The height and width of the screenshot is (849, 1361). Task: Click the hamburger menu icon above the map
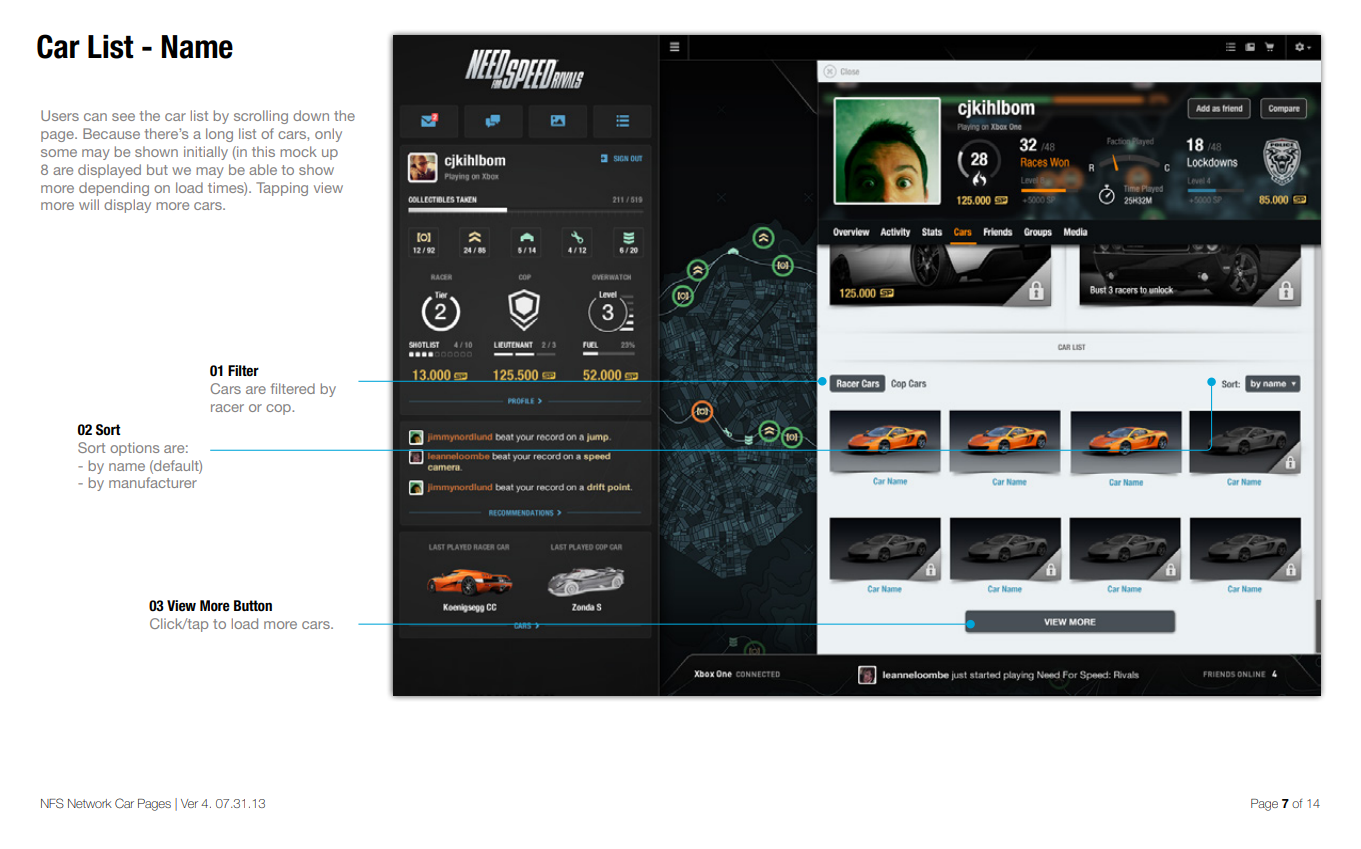coord(675,47)
